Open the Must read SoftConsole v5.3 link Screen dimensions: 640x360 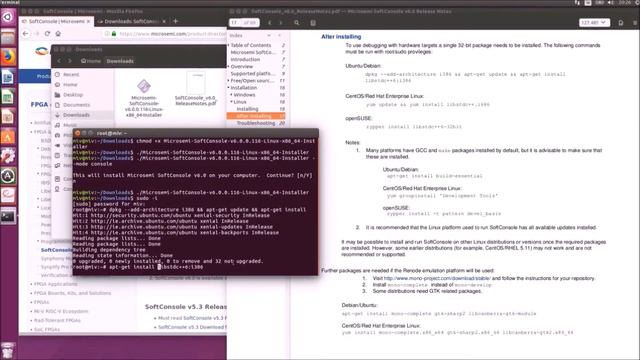(x=192, y=318)
